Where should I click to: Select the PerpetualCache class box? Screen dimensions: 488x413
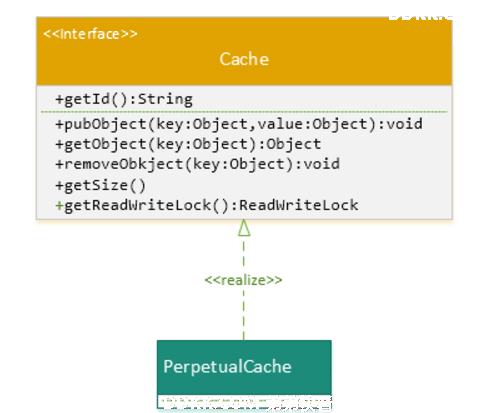coord(244,375)
